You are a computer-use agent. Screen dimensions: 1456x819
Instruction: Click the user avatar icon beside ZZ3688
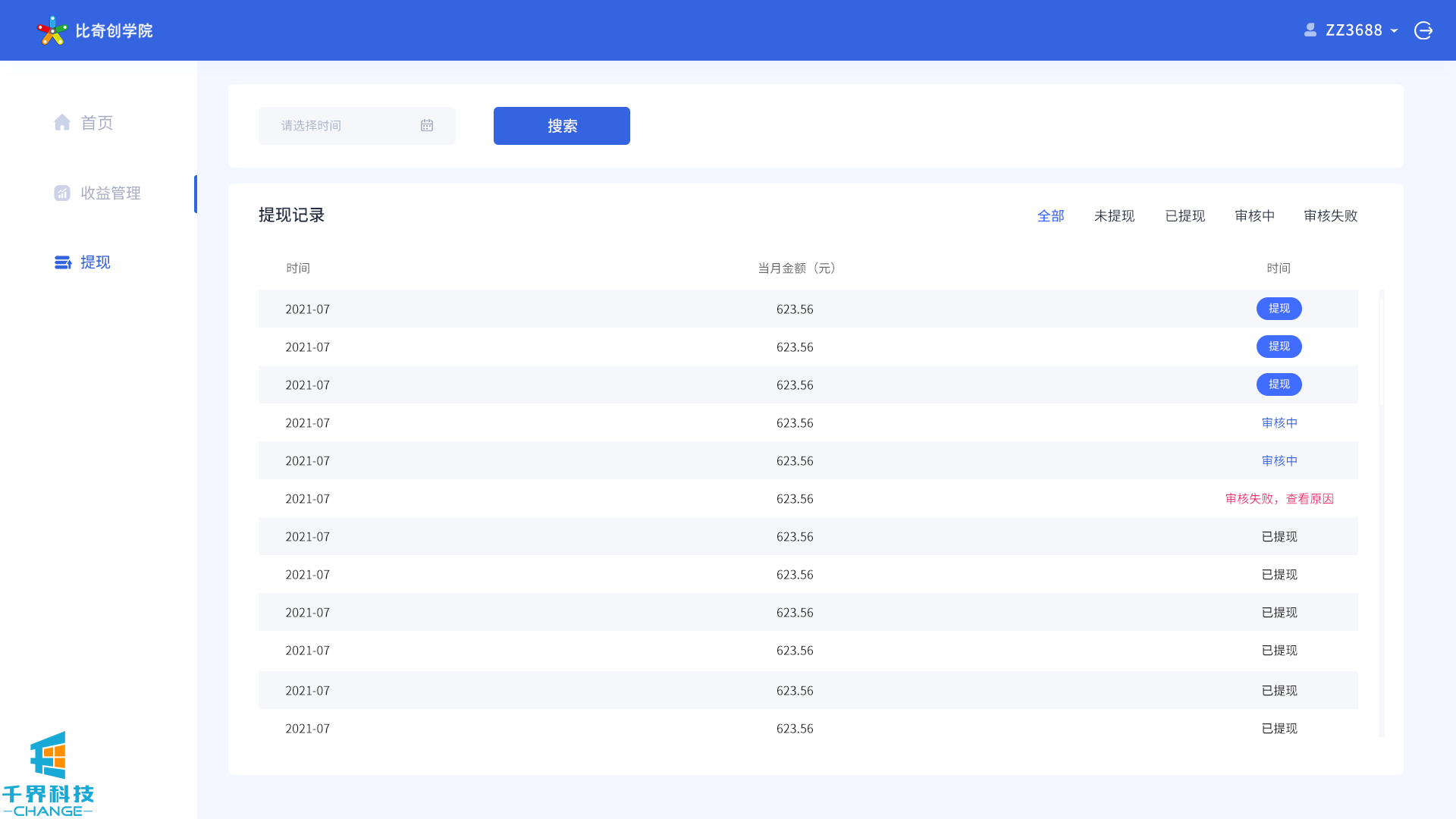click(1310, 30)
